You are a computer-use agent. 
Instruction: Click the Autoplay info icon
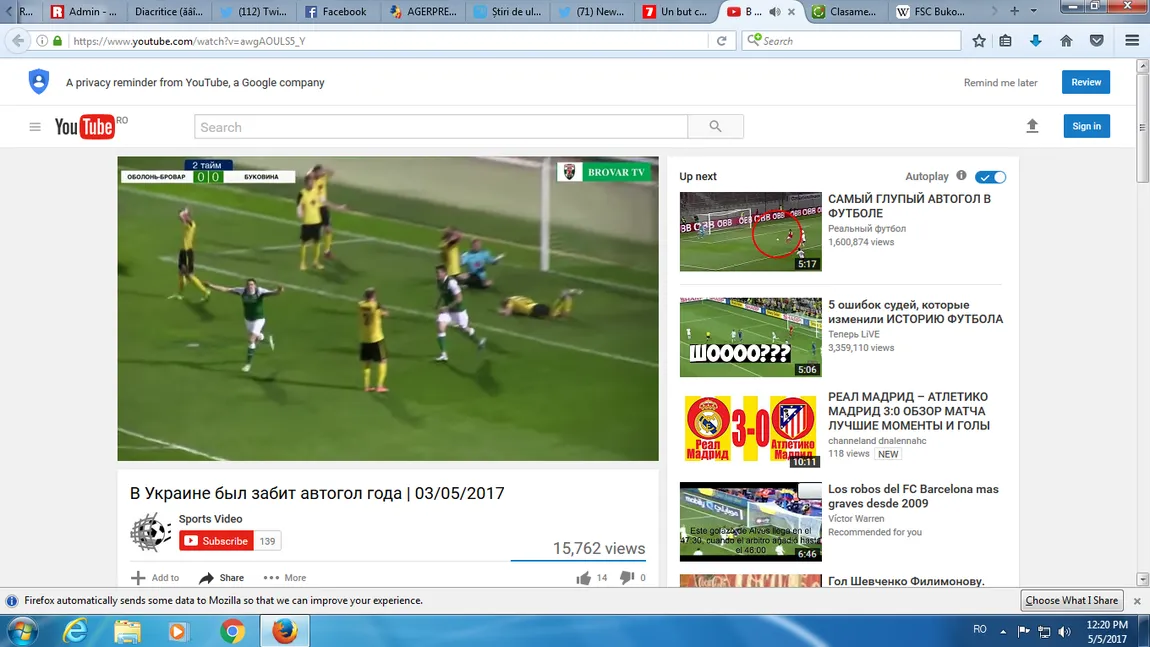pos(962,175)
